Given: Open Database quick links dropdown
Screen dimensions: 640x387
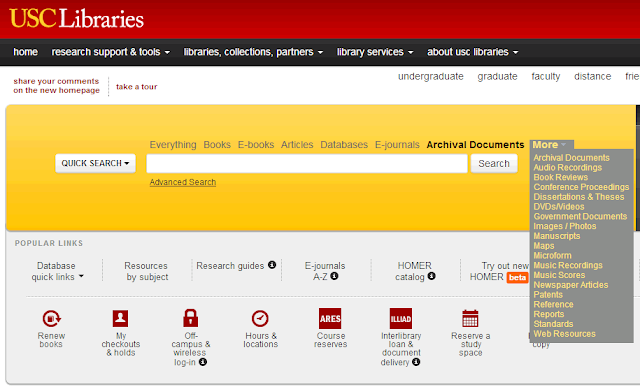Looking at the screenshot, I should pyautogui.click(x=57, y=271).
